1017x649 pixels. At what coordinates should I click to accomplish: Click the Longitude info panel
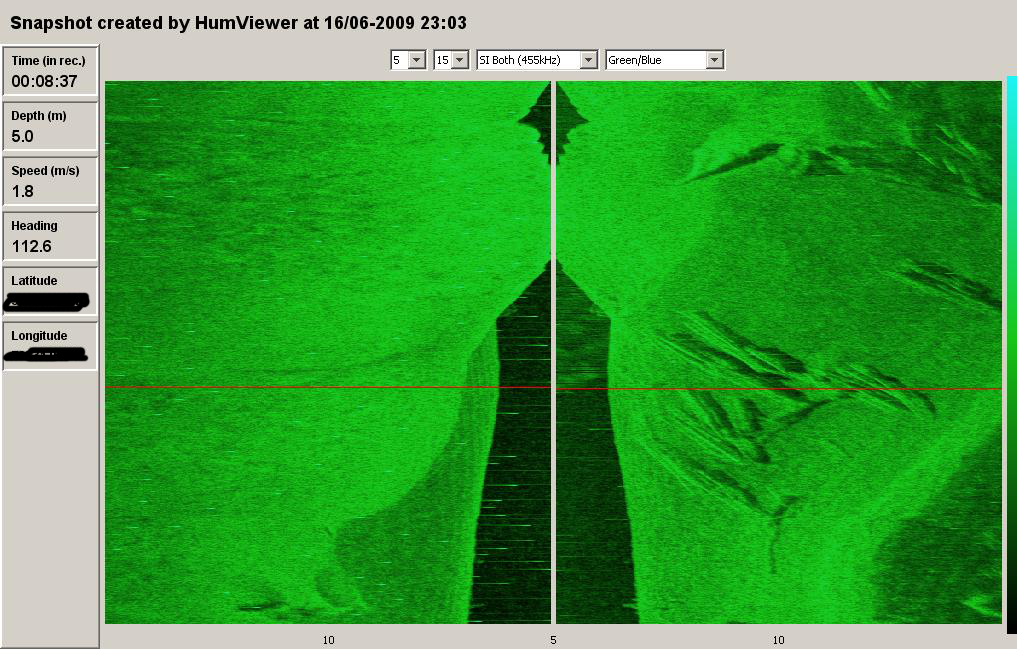click(51, 346)
